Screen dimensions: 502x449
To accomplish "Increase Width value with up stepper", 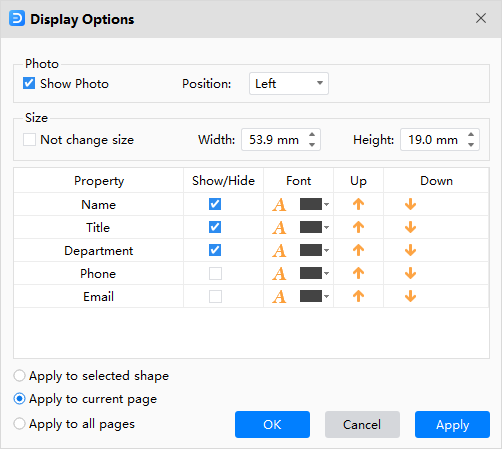I will (x=312, y=135).
